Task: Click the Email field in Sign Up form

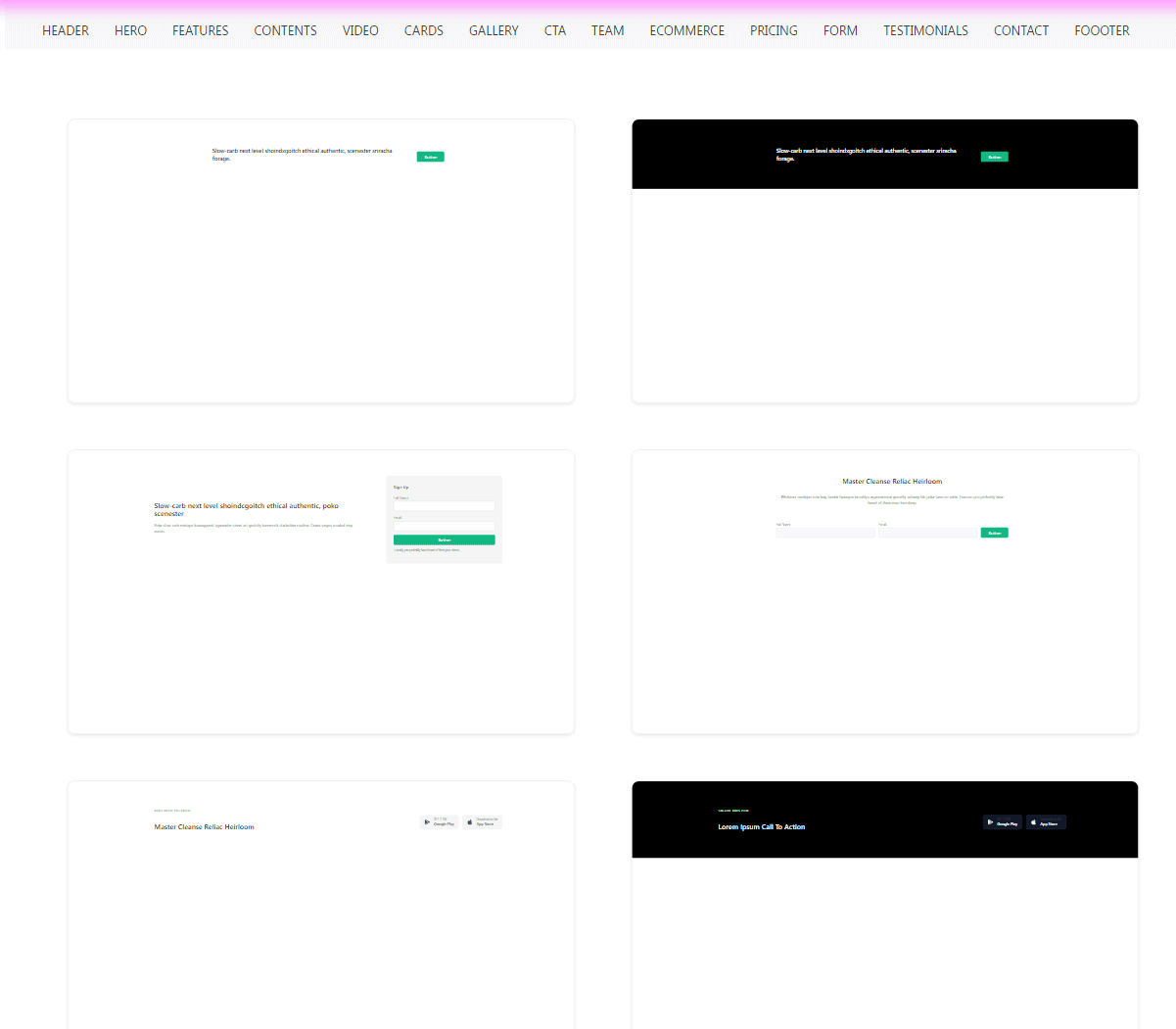Action: tap(445, 526)
